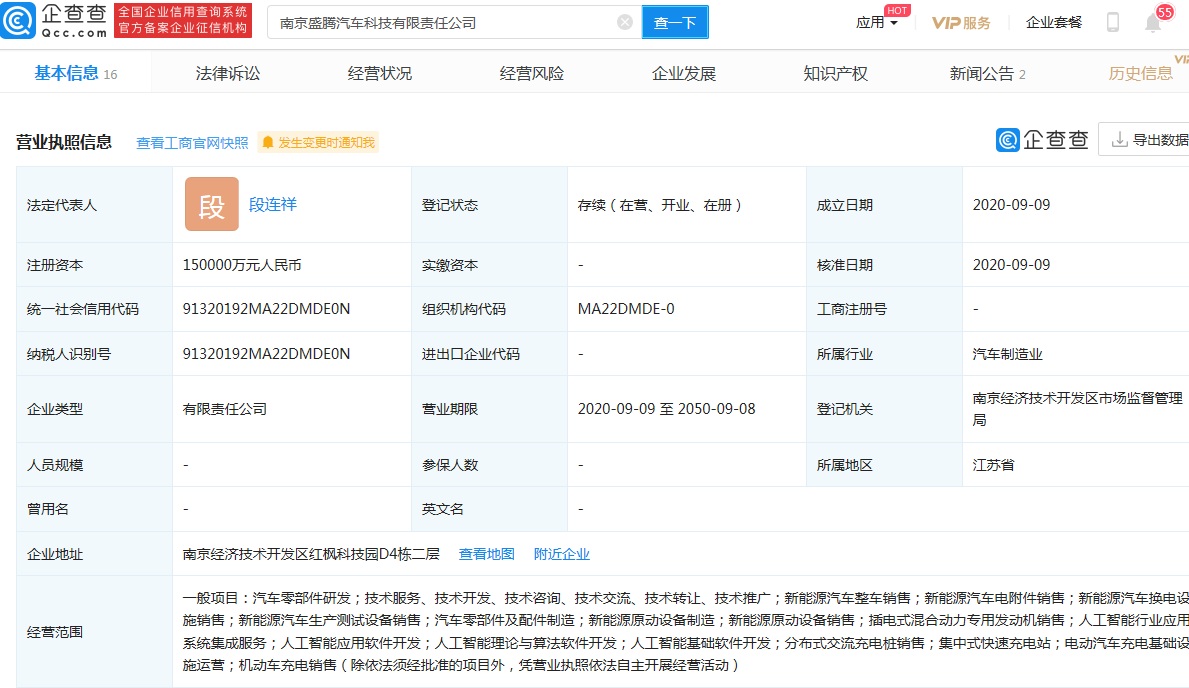This screenshot has width=1189, height=688.
Task: Clear the search box using the × icon
Action: coord(624,21)
